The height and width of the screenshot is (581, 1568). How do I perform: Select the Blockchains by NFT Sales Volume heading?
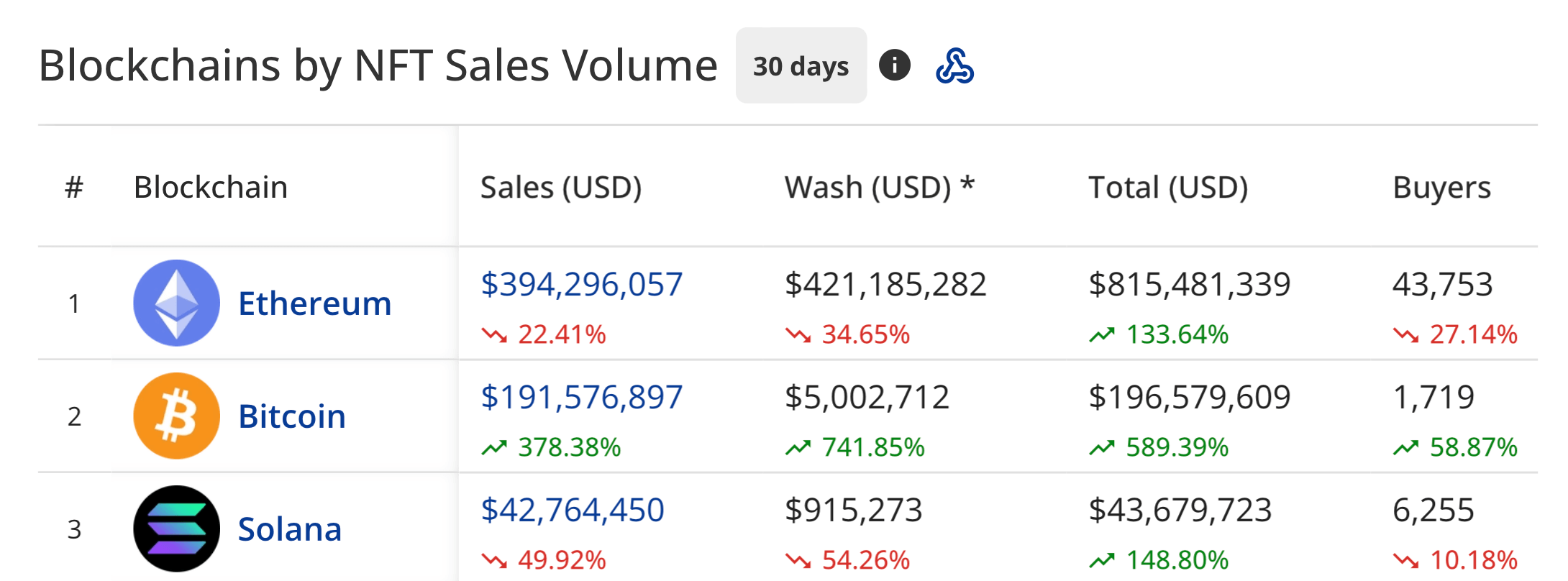coord(378,65)
